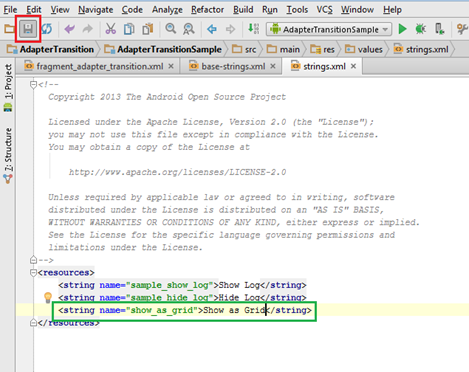Image resolution: width=469 pixels, height=372 pixels.
Task: Click the Undo arrow icon
Action: pyautogui.click(x=69, y=29)
